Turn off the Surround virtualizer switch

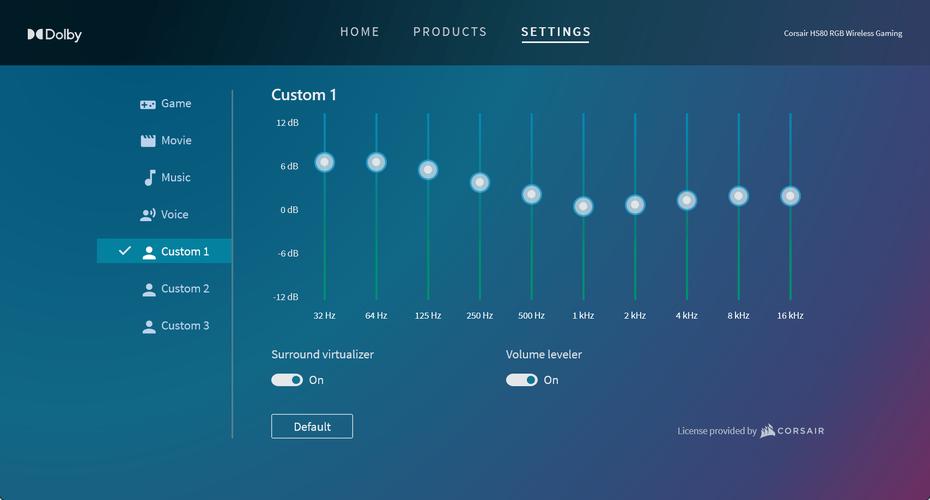coord(287,380)
